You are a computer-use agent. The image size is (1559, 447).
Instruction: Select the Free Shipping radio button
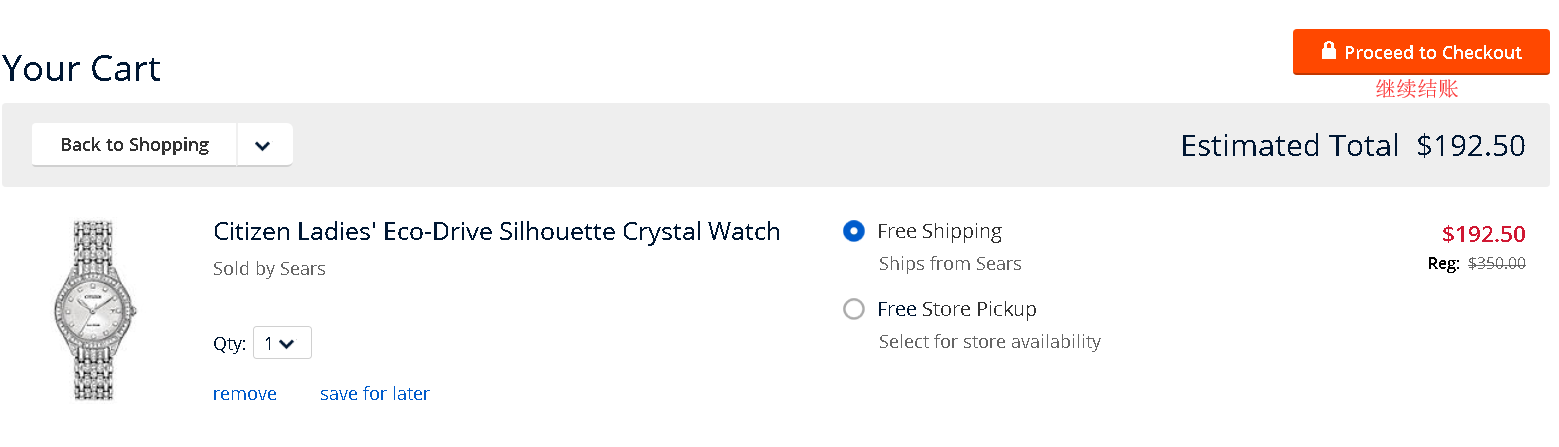[x=853, y=231]
